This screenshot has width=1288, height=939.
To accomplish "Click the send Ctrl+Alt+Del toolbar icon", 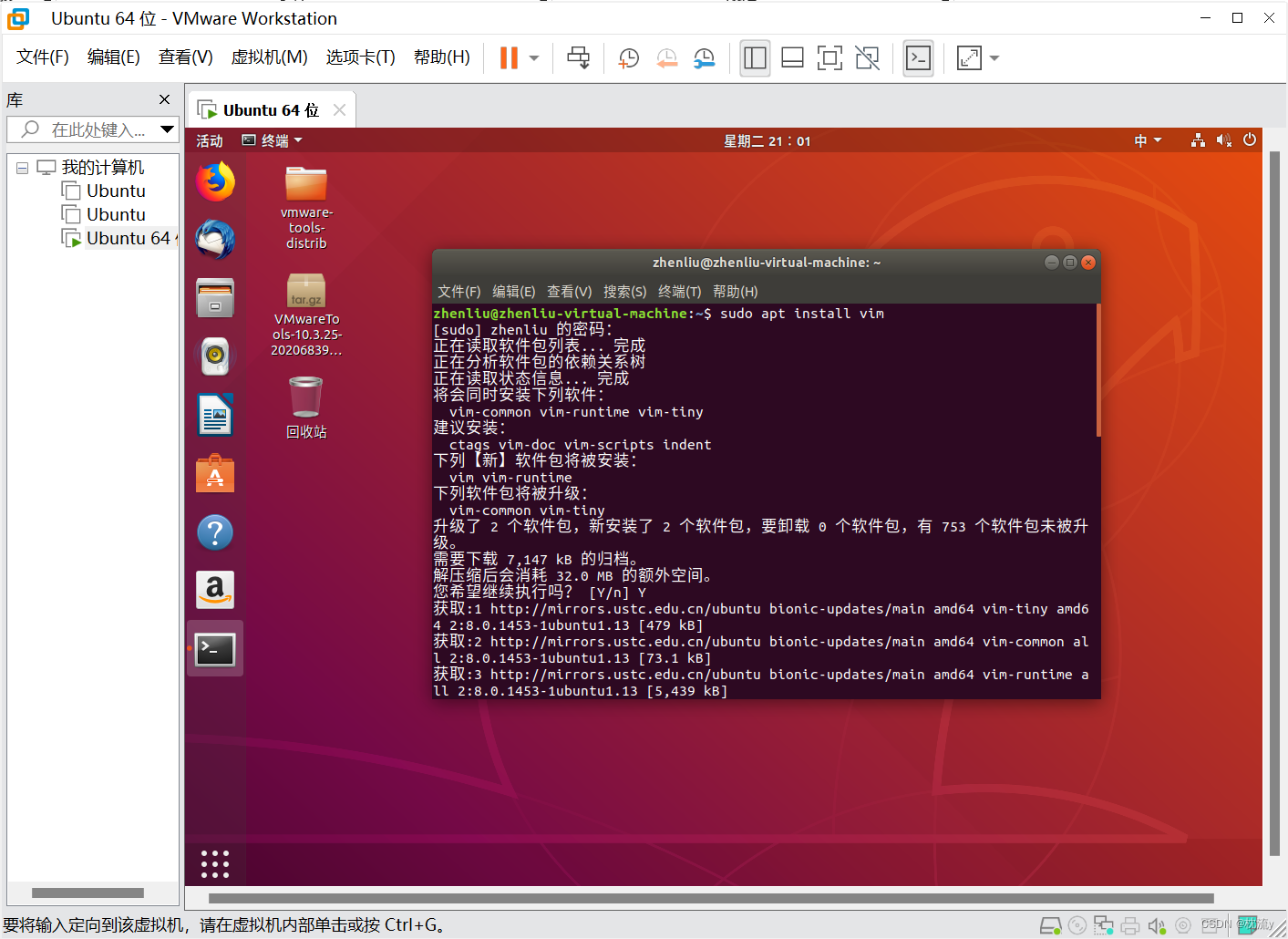I will [579, 58].
